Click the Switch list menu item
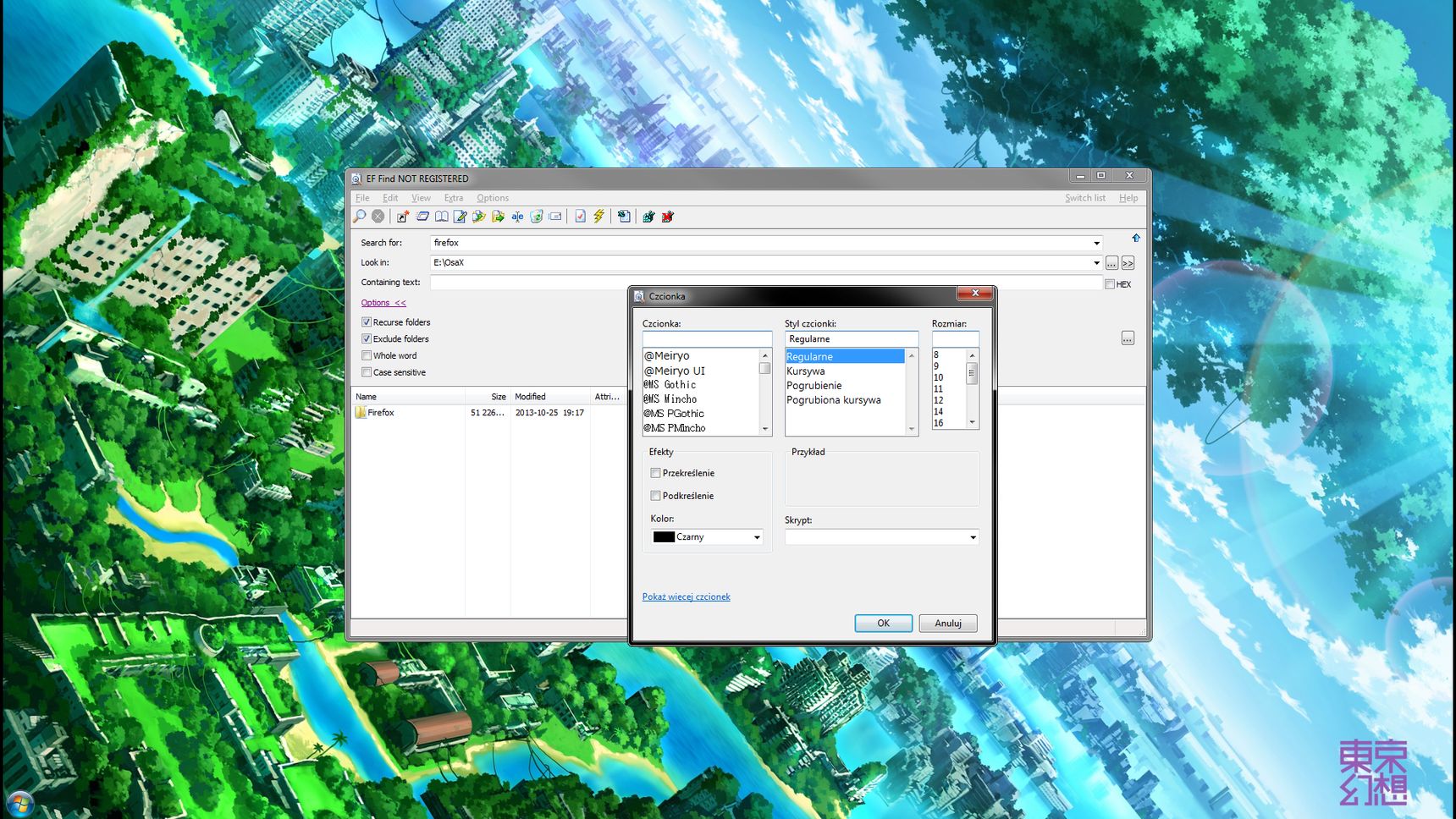1456x819 pixels. (x=1085, y=198)
